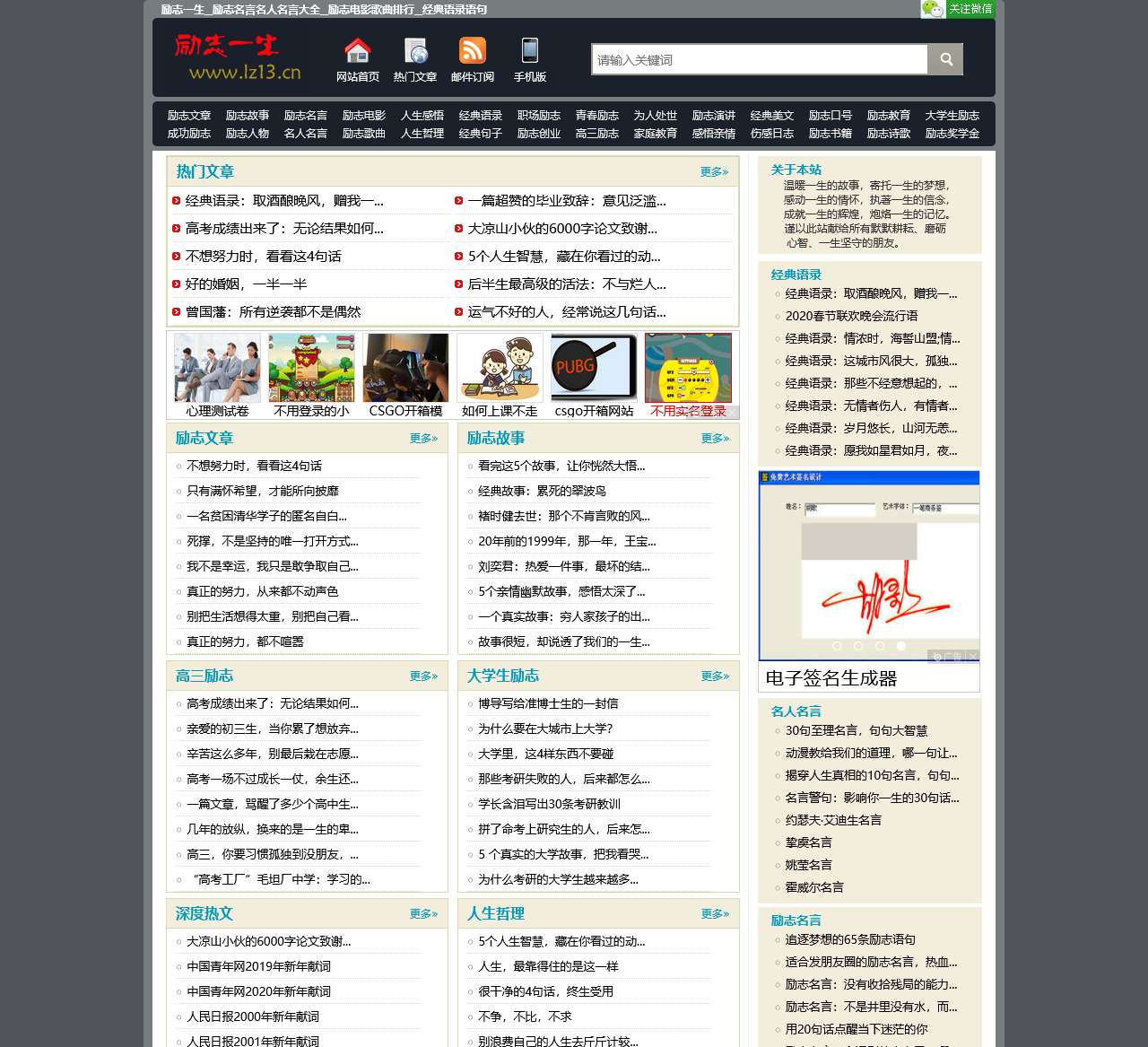
Task: Open the 励志故事 section heading
Action: (x=495, y=439)
